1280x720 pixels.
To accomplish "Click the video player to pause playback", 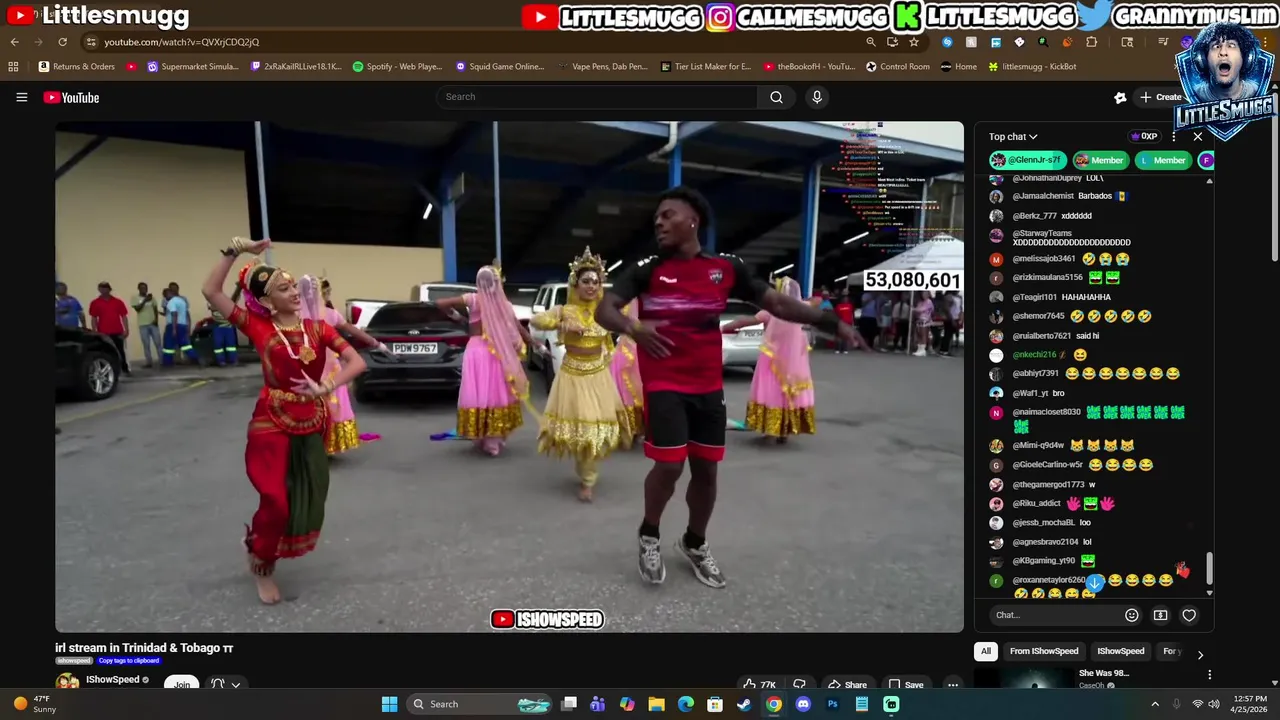I will pyautogui.click(x=509, y=377).
